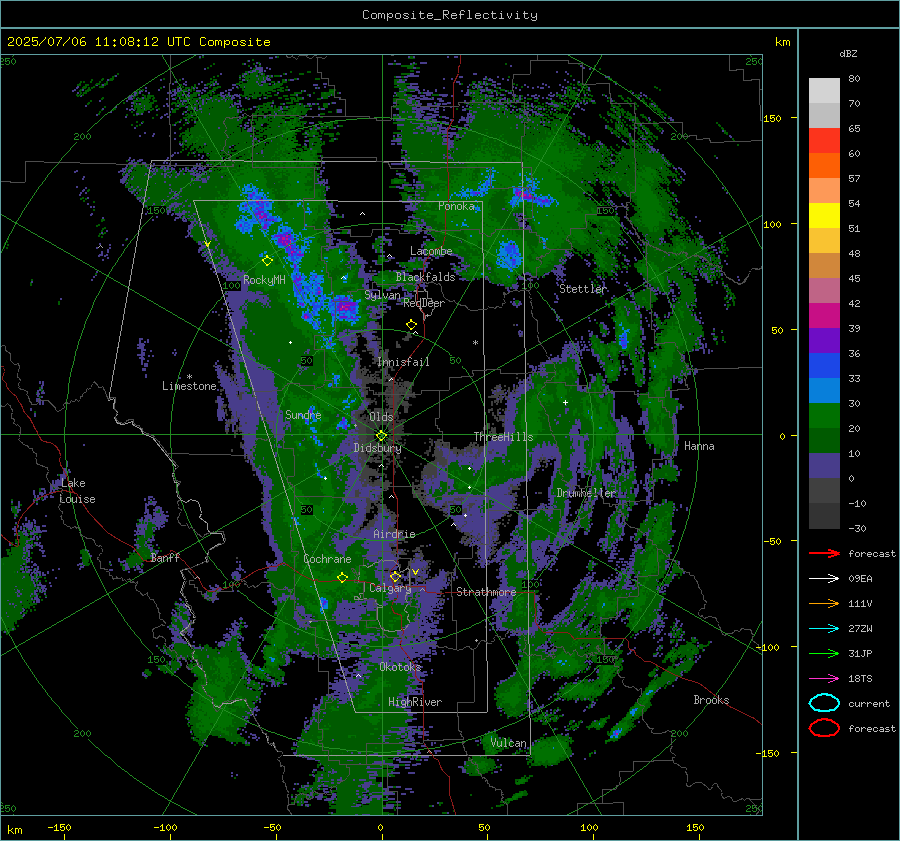Click the Hanna city label
Viewport: 900px width, 841px height.
point(699,446)
